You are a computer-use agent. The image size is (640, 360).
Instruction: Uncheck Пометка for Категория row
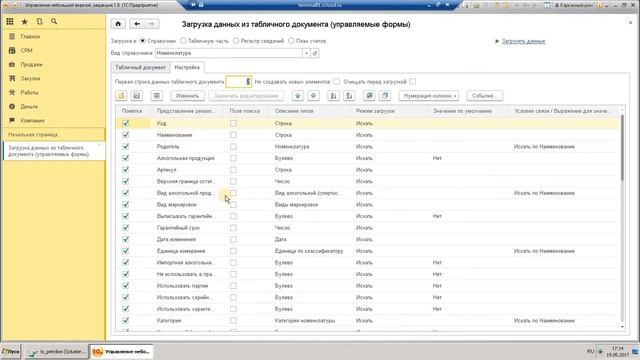[x=126, y=320]
